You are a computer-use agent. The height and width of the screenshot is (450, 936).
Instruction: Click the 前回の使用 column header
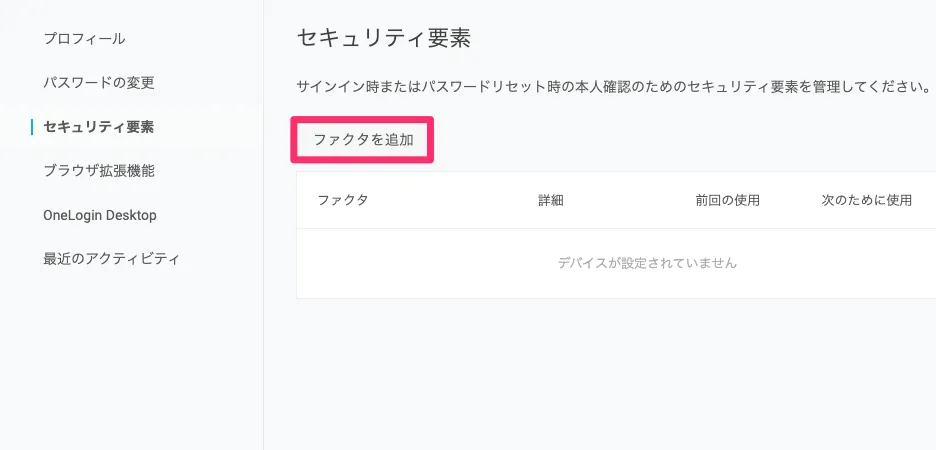click(727, 200)
